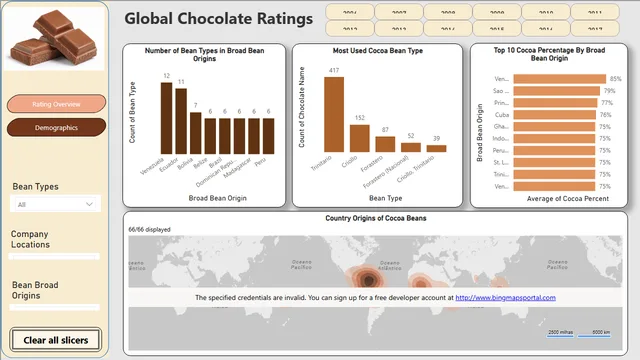Select the Peru bar in bean types chart
This screenshot has height=360, width=640.
click(268, 136)
